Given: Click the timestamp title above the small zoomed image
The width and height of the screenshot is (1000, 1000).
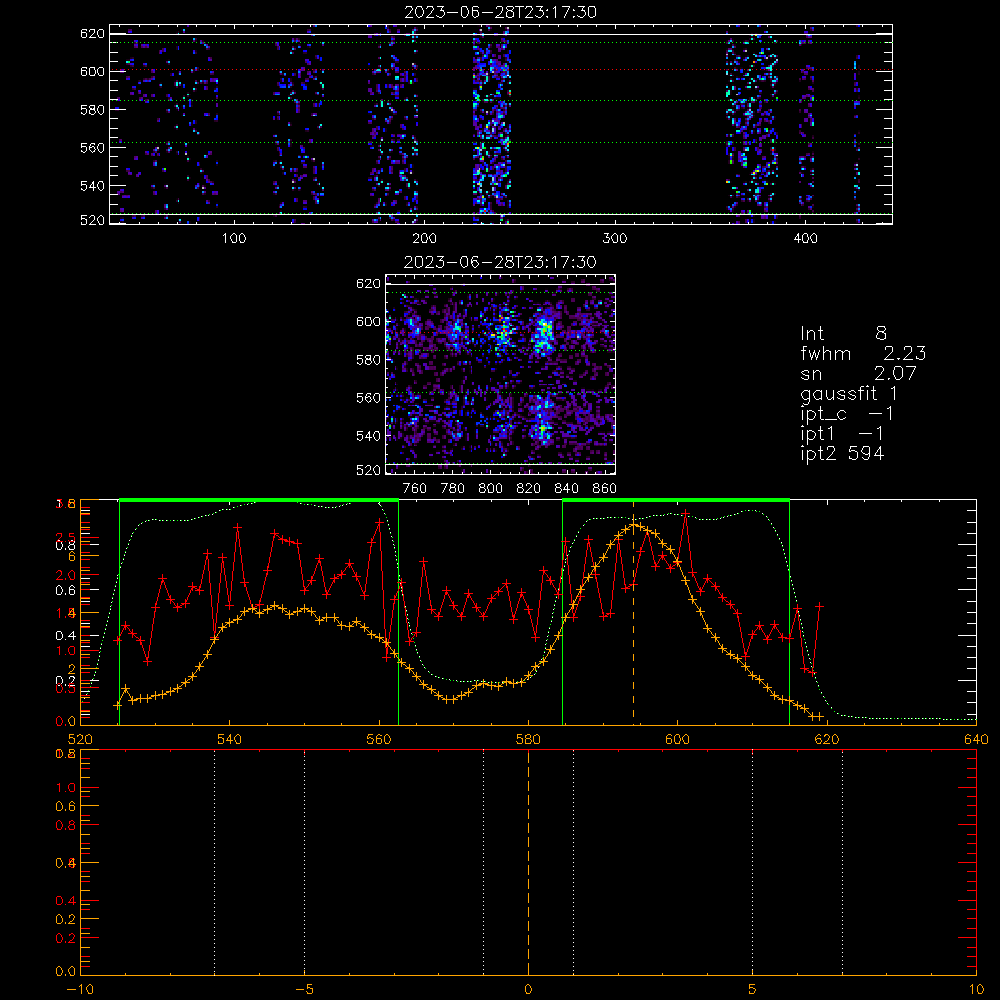Looking at the screenshot, I should (x=500, y=262).
